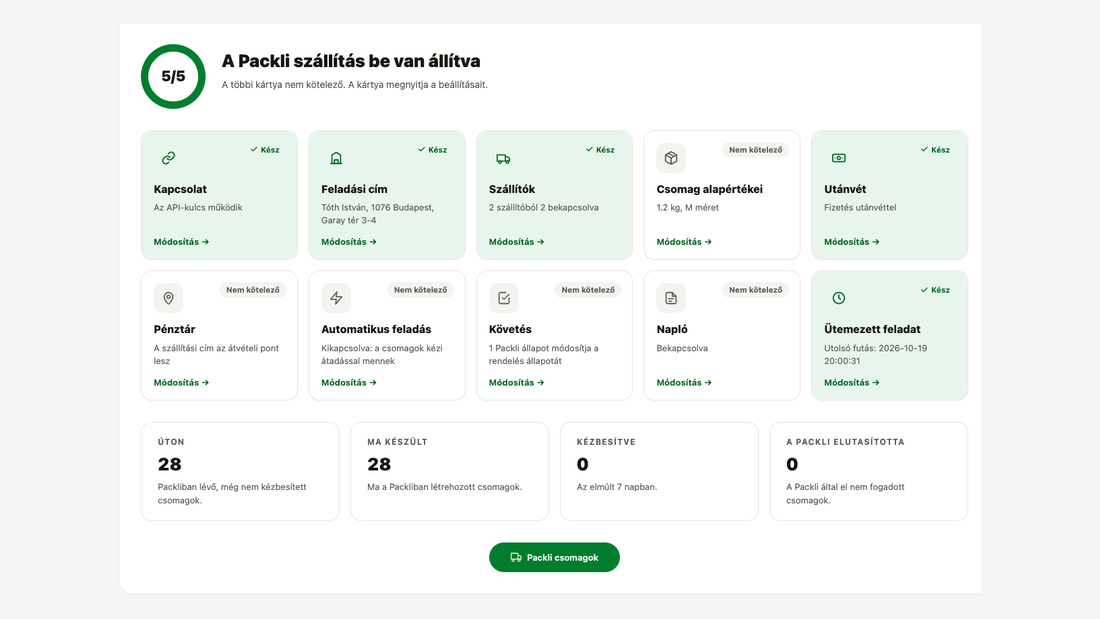Open Módosítás link under Napló
Screen dimensions: 1100x619
tap(684, 382)
